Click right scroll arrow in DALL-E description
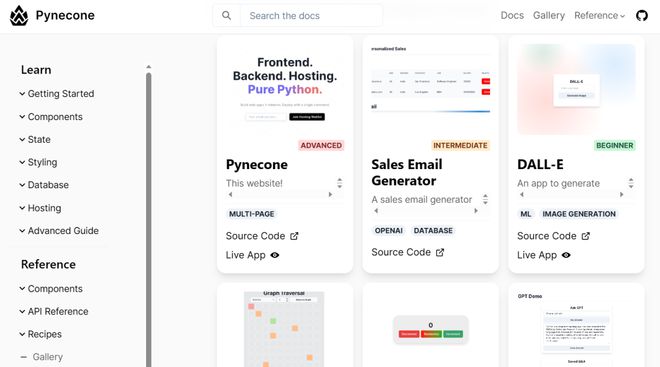Image resolution: width=660 pixels, height=367 pixels. point(622,194)
